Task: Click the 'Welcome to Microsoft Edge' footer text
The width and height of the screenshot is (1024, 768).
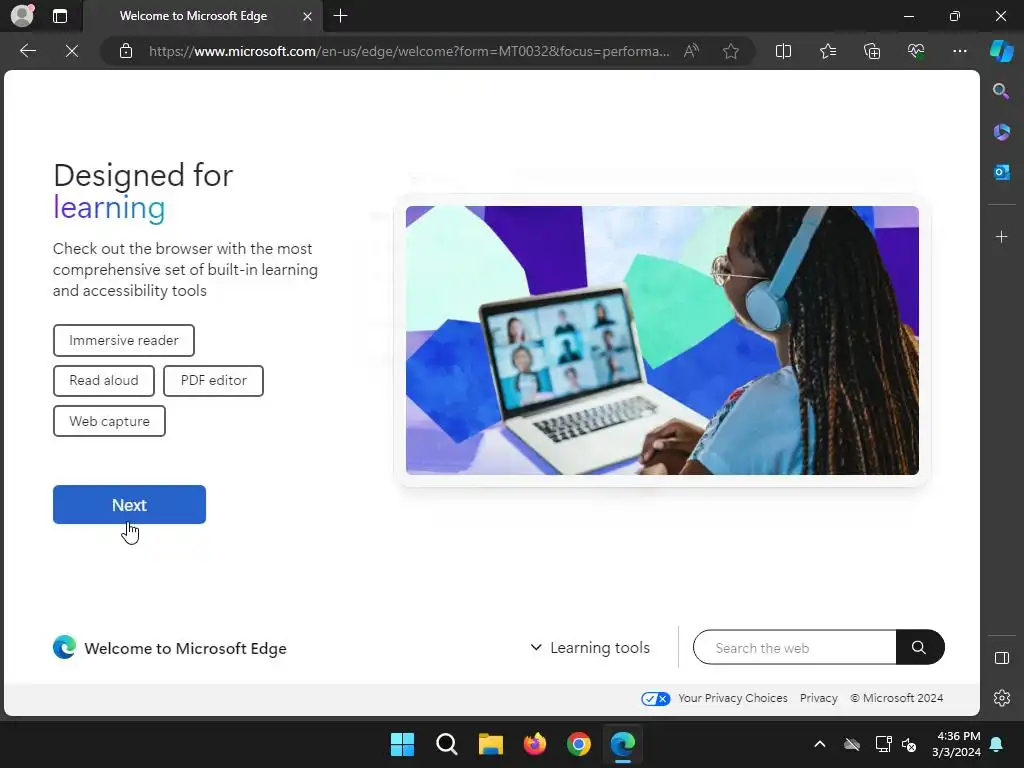Action: pos(185,648)
